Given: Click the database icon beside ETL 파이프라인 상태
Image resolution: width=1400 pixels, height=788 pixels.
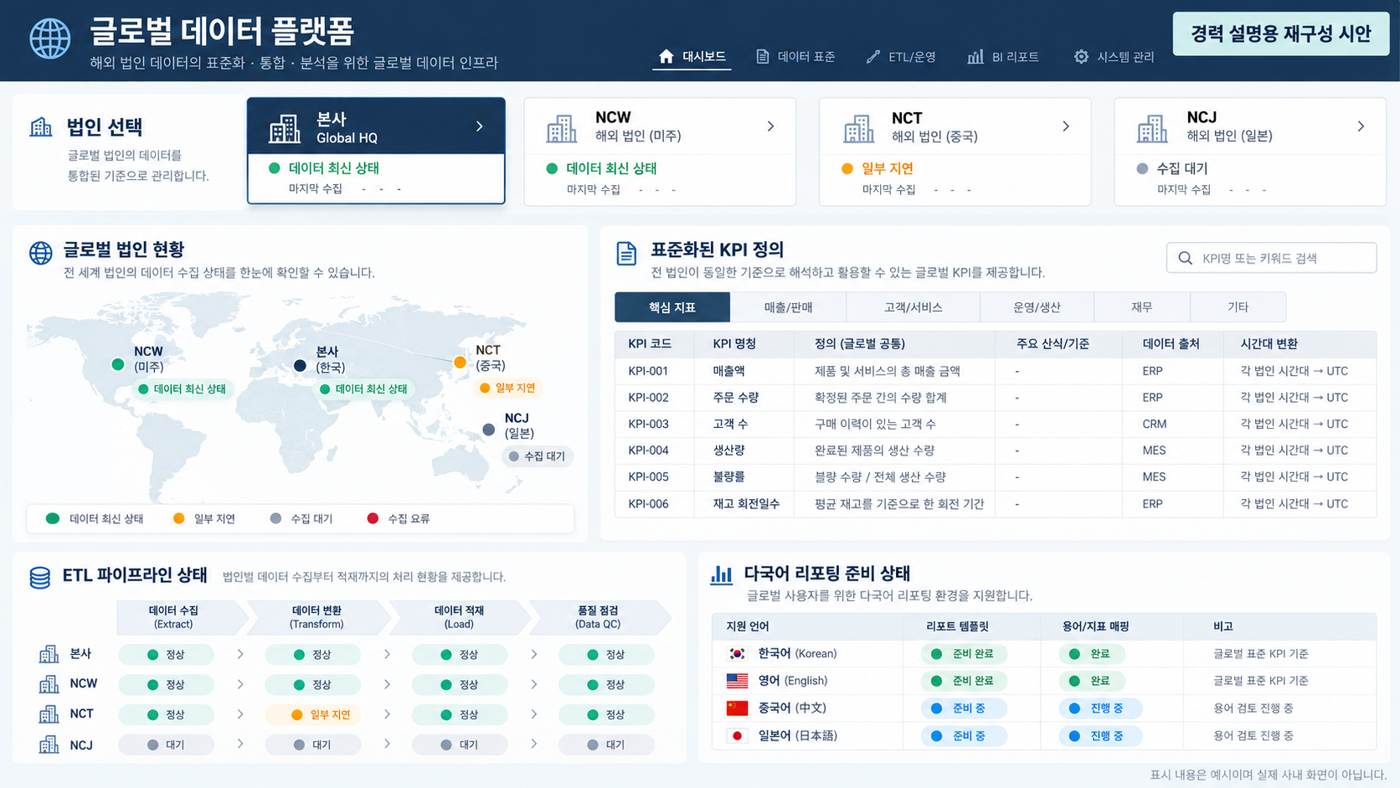Looking at the screenshot, I should point(40,577).
